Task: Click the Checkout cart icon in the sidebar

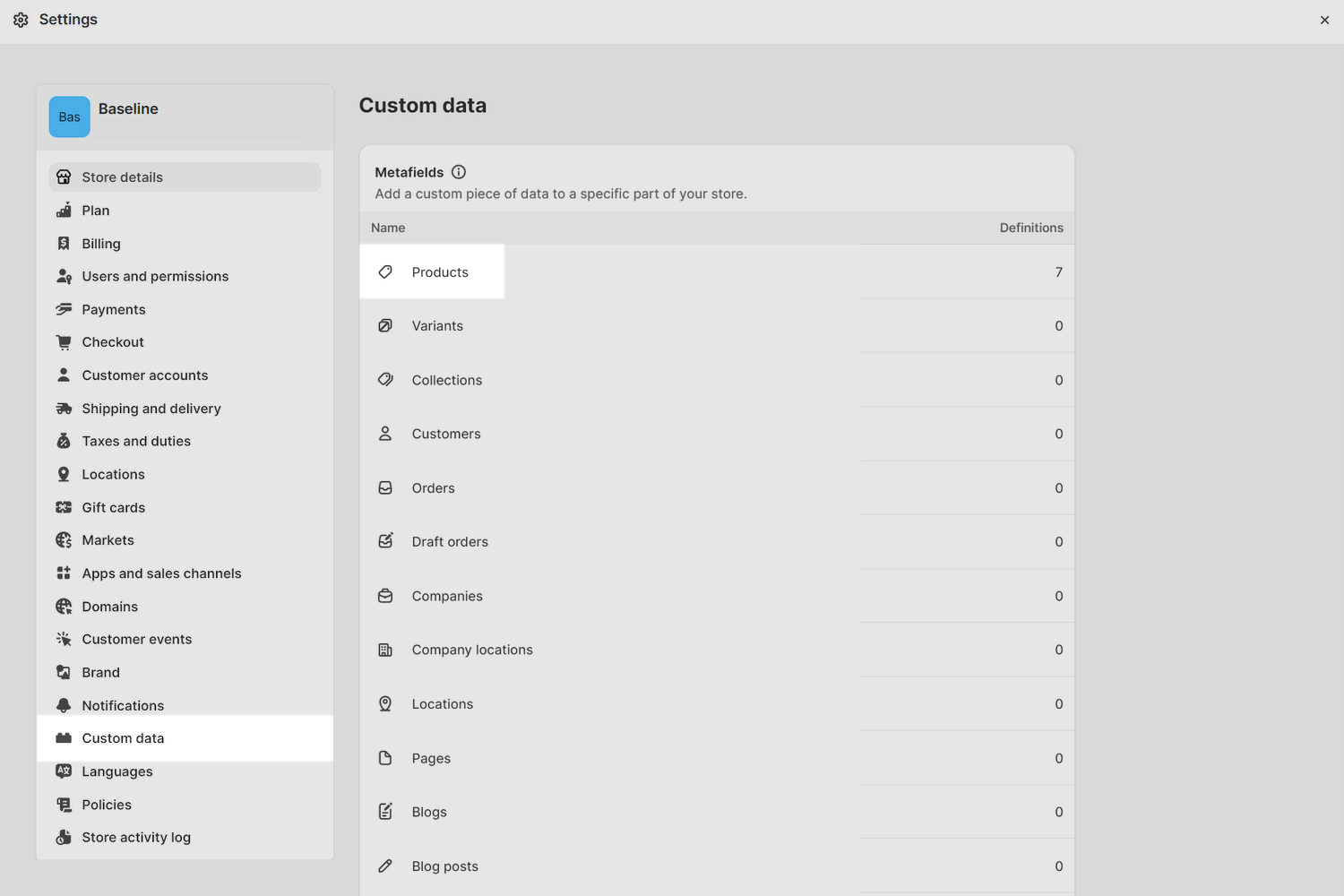Action: [64, 341]
